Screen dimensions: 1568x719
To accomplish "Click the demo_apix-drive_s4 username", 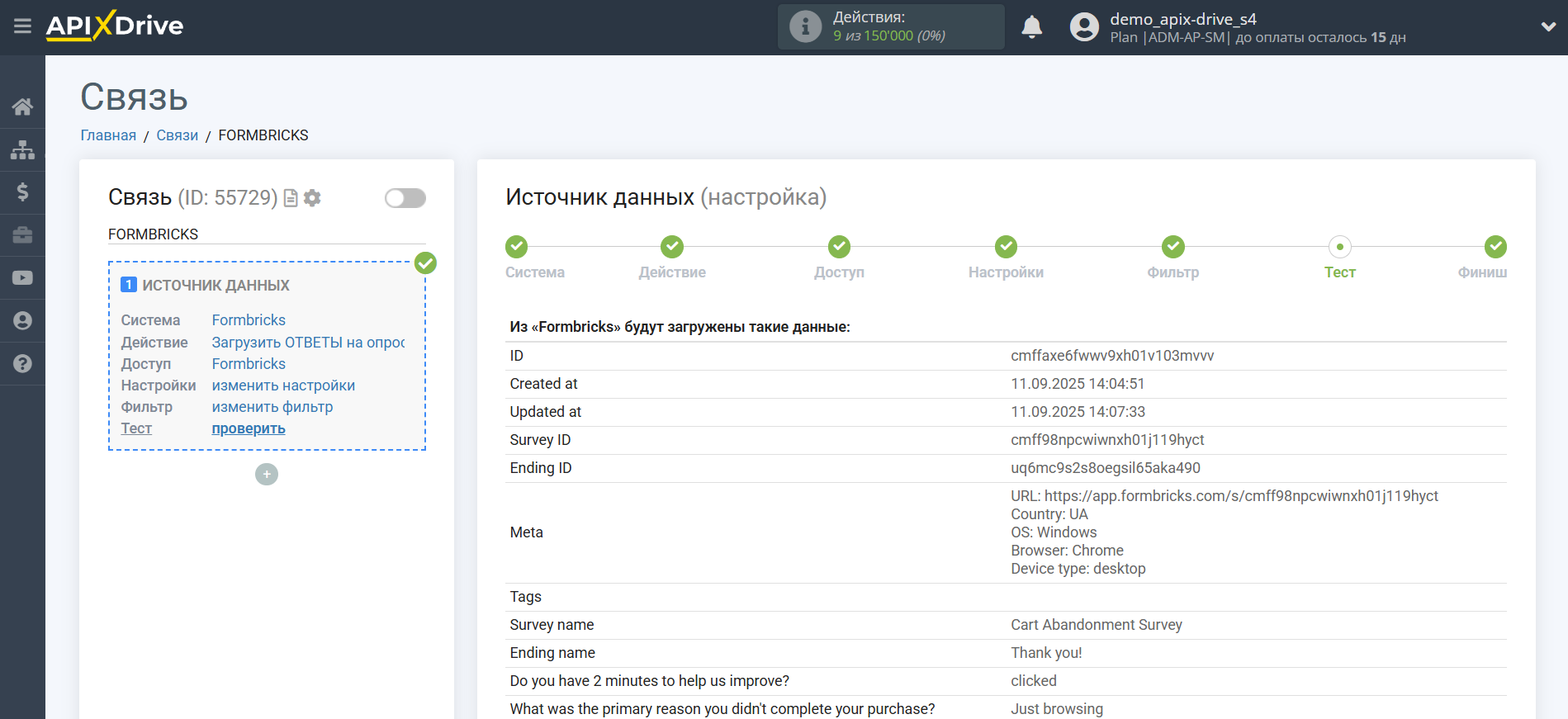I will [1183, 19].
